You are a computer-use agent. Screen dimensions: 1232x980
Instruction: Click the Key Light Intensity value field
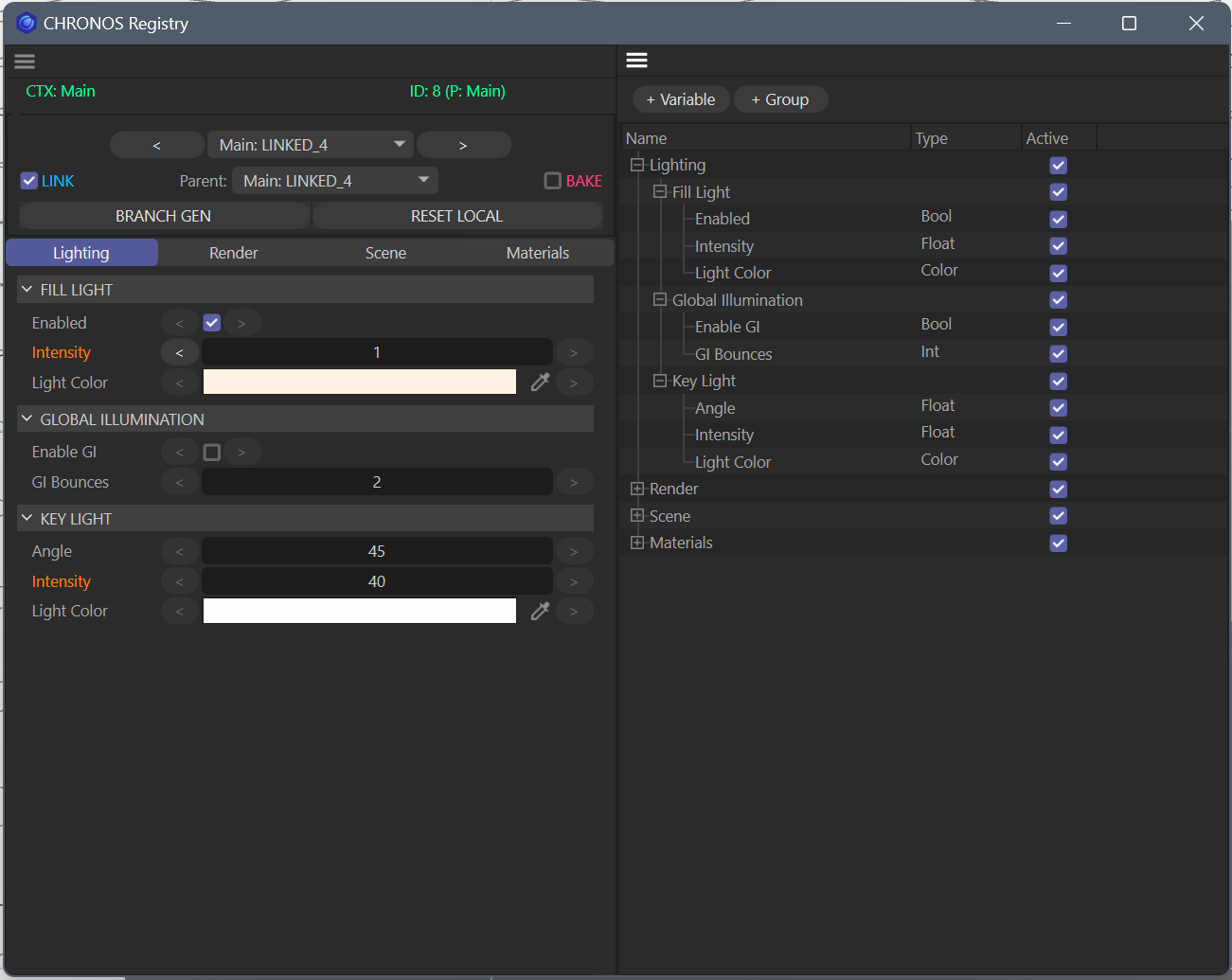(377, 581)
